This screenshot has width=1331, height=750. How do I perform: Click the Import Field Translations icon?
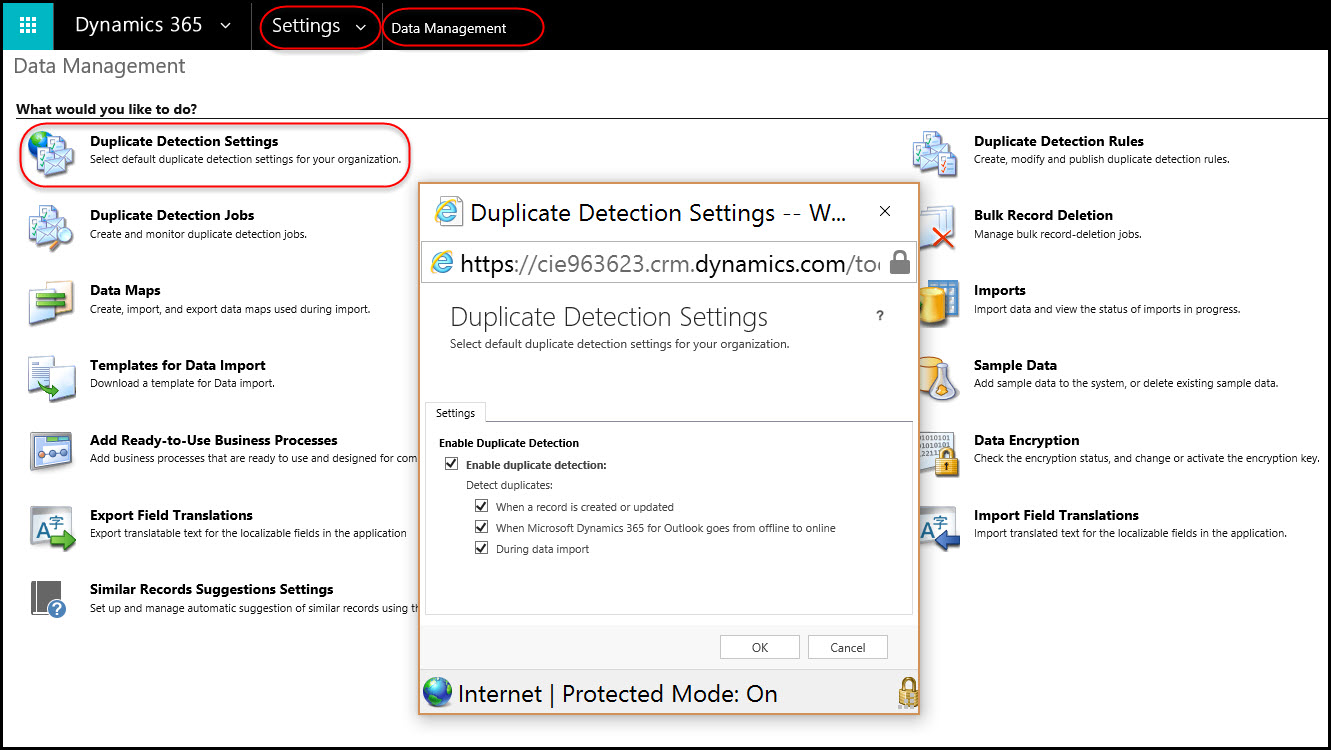point(938,527)
